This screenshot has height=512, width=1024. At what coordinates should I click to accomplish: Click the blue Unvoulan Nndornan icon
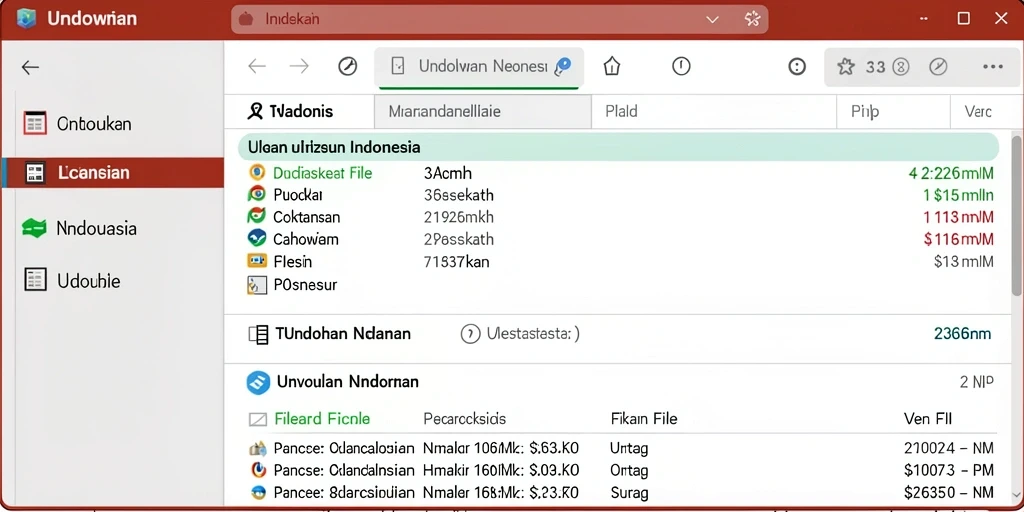[258, 382]
